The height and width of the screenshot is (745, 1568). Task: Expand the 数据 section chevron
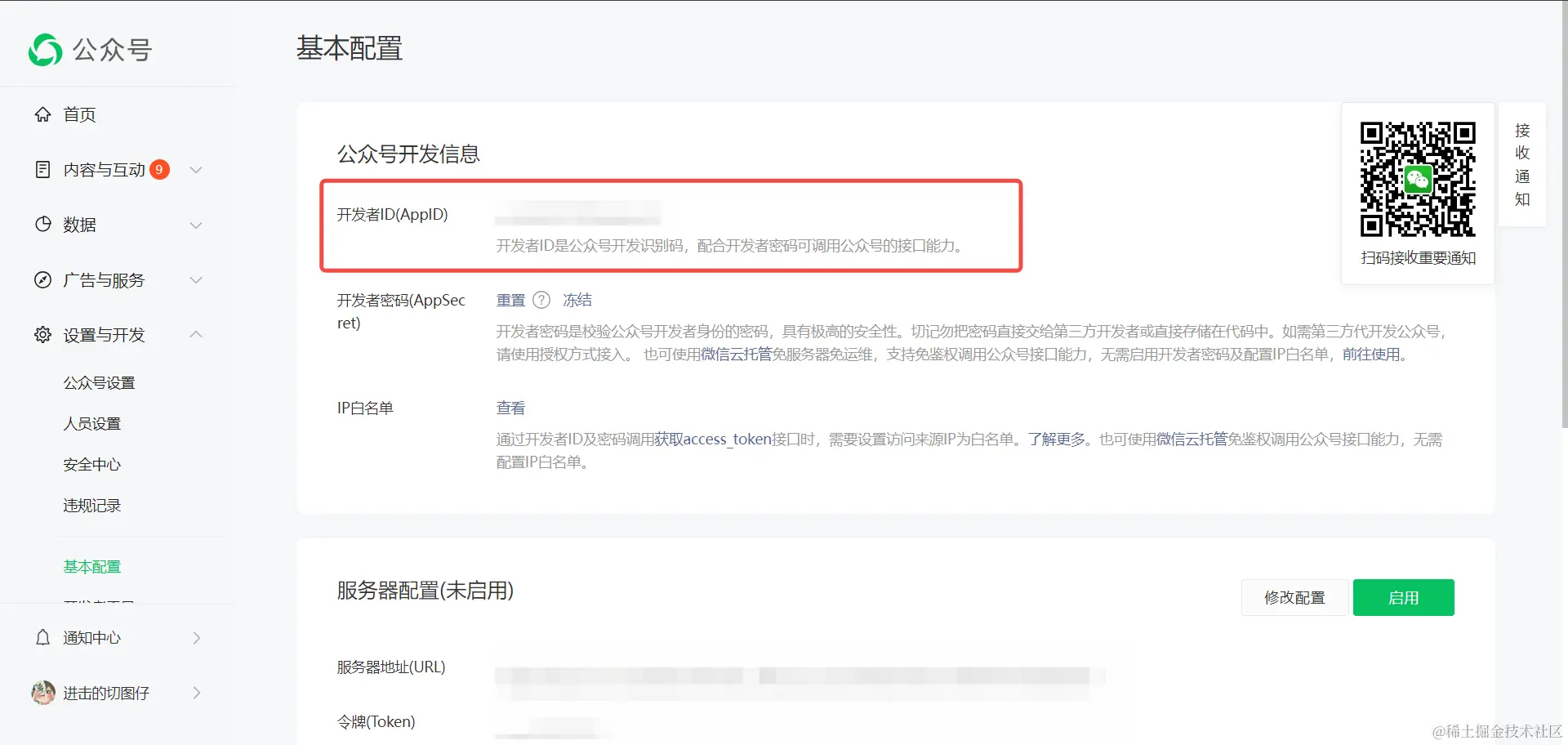tap(196, 225)
